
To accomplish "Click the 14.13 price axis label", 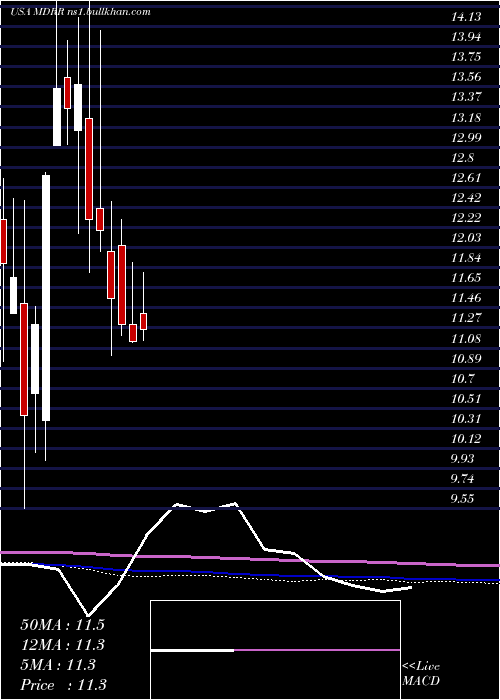I will coord(466,17).
